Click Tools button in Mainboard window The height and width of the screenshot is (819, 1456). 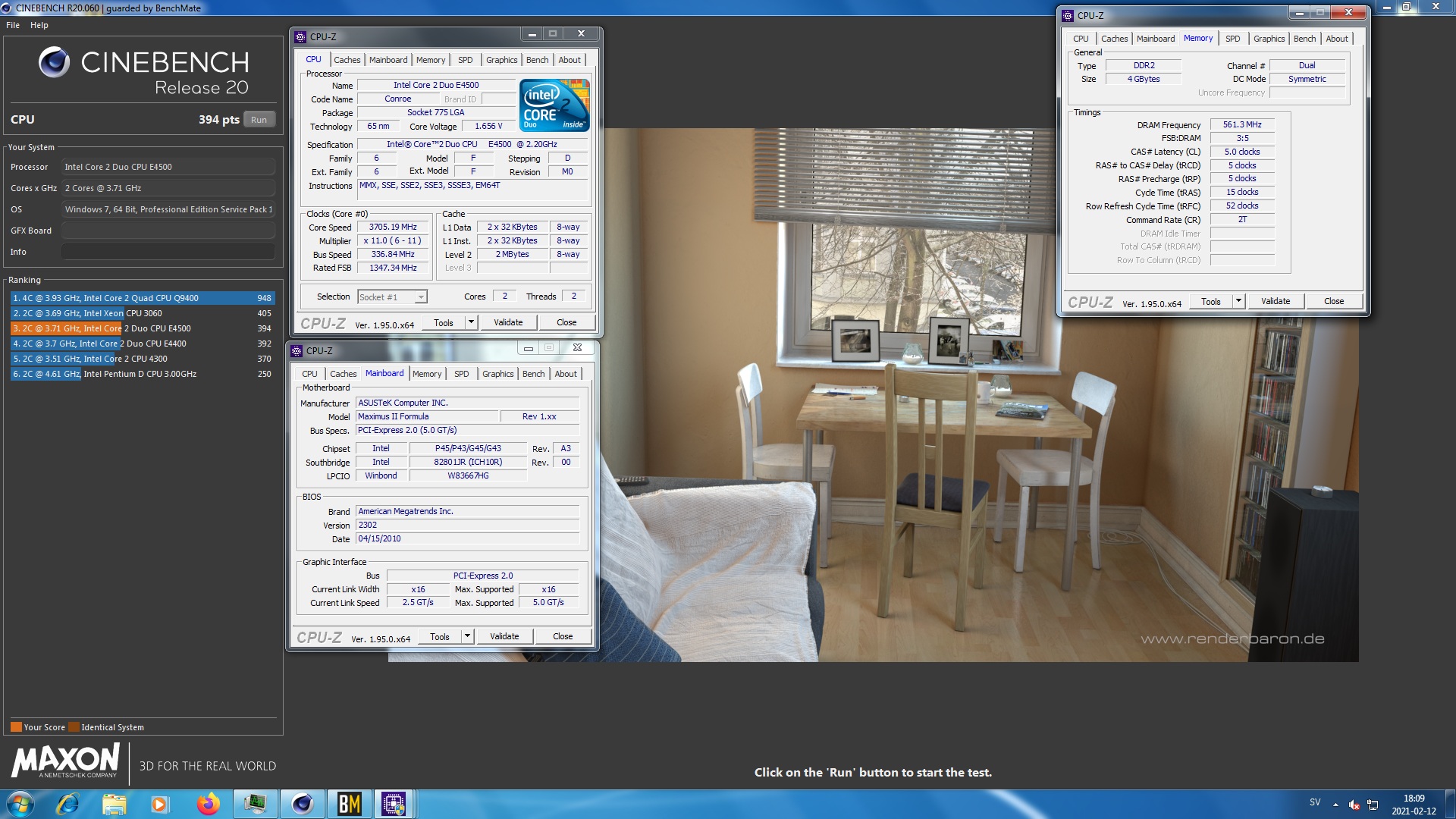(440, 636)
